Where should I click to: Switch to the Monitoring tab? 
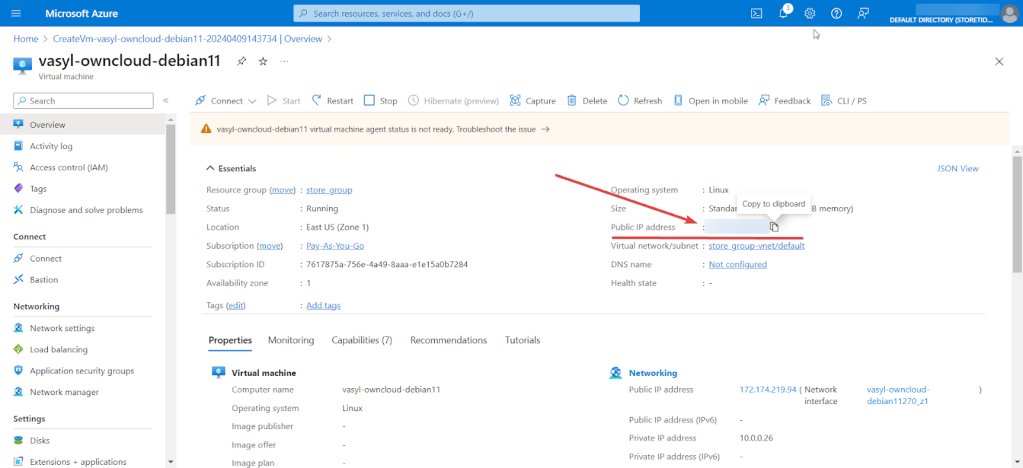[290, 340]
